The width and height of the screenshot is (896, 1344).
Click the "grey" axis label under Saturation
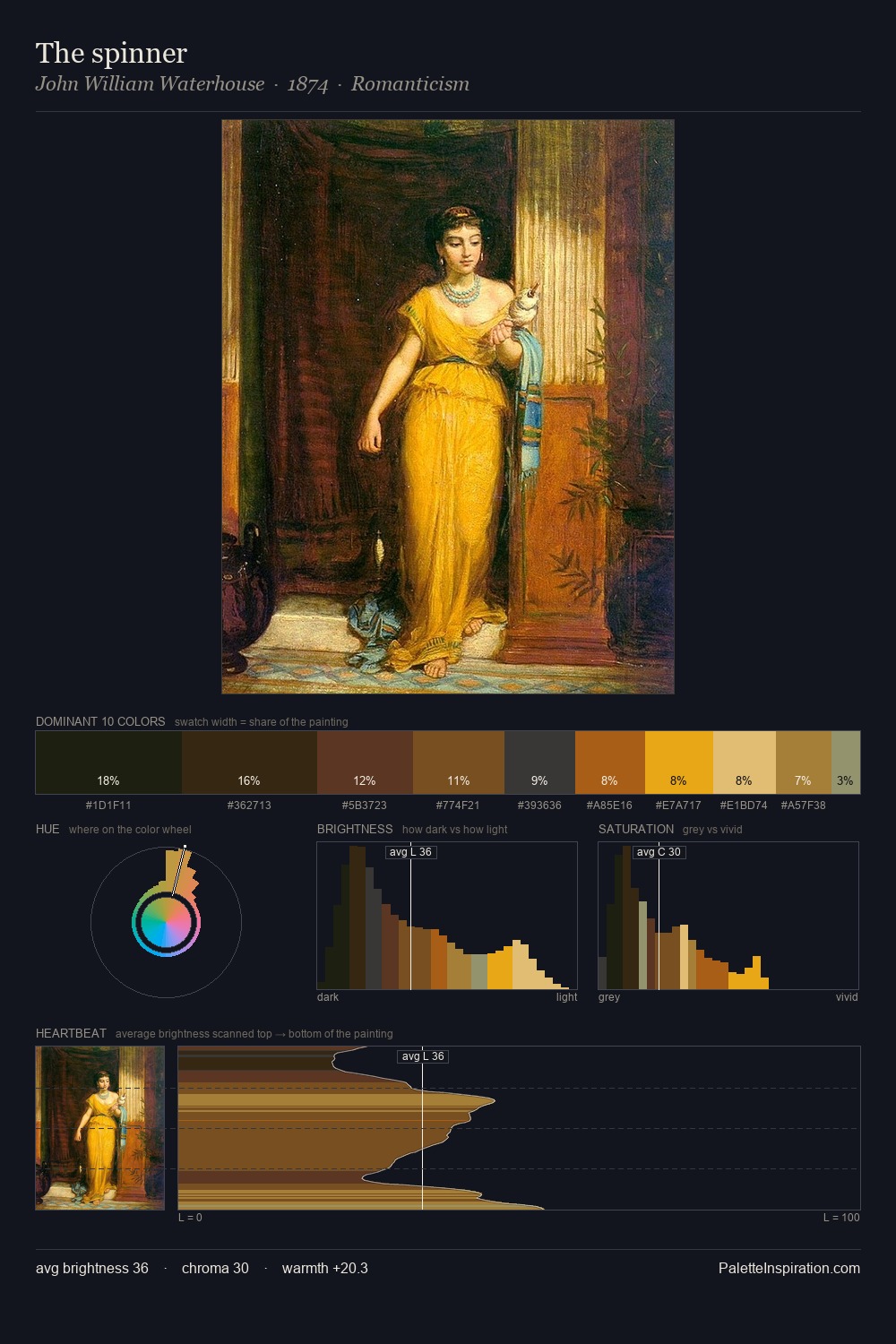pyautogui.click(x=609, y=997)
